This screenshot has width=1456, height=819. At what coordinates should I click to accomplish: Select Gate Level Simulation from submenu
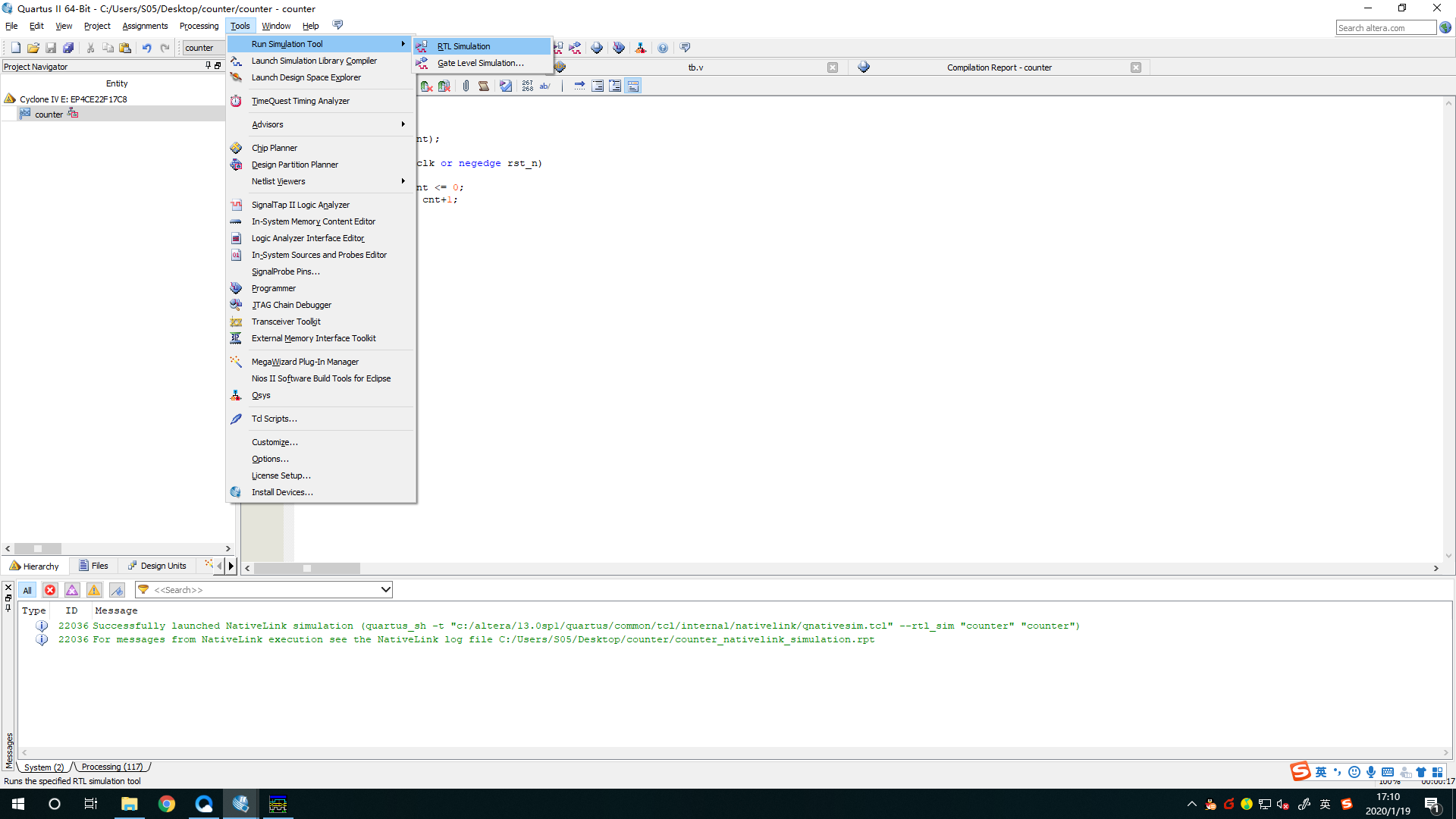pyautogui.click(x=482, y=63)
